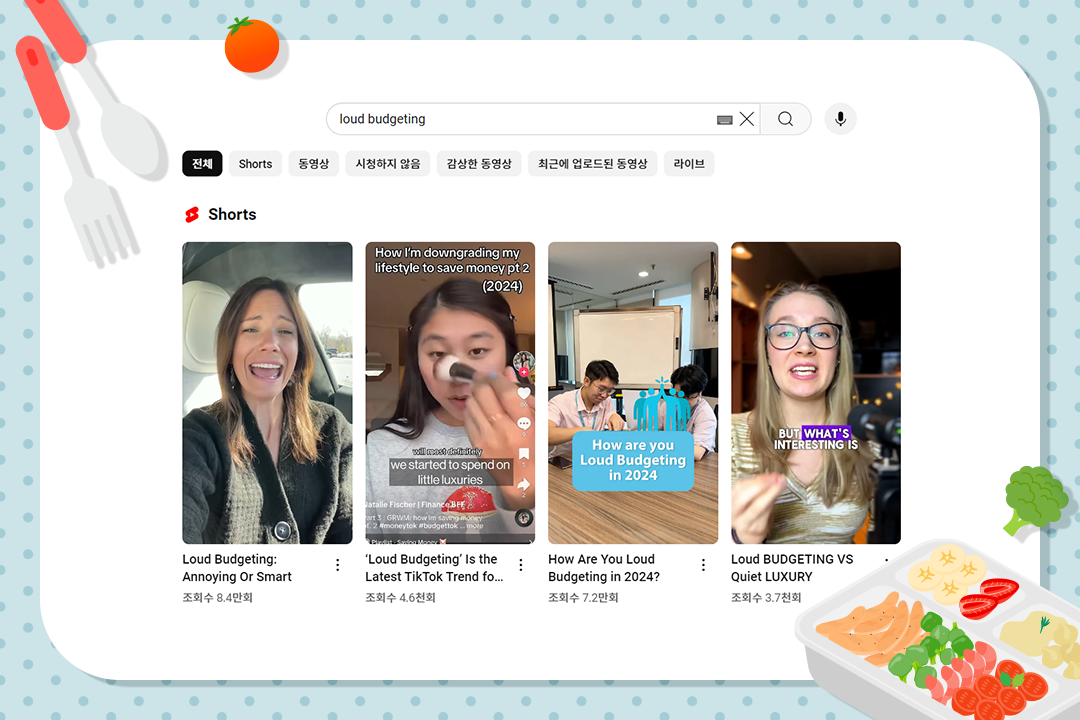Click view count '조회수 4.6천회'
1080x720 pixels.
coord(400,597)
